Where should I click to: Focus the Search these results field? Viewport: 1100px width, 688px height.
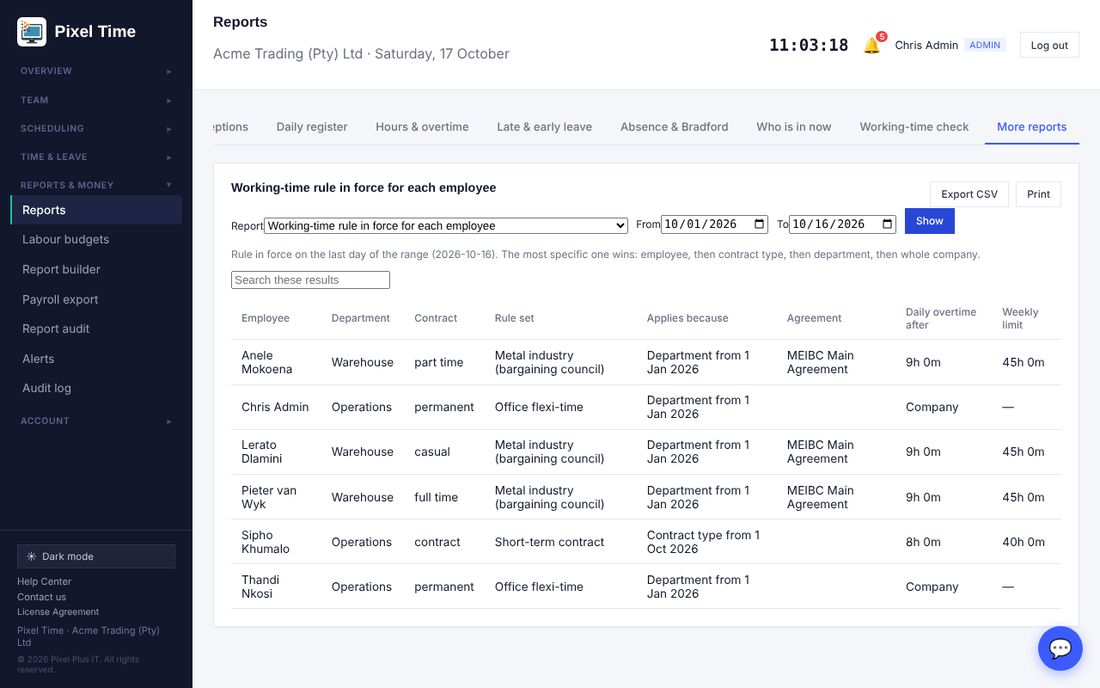click(310, 280)
